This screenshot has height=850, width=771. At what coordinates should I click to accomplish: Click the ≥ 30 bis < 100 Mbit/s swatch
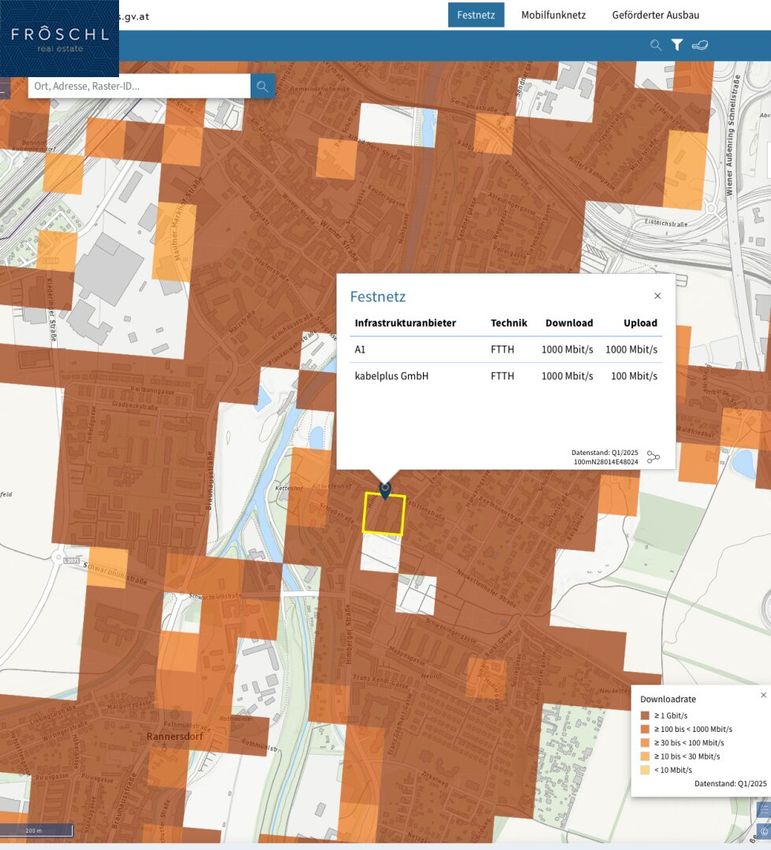pyautogui.click(x=645, y=743)
